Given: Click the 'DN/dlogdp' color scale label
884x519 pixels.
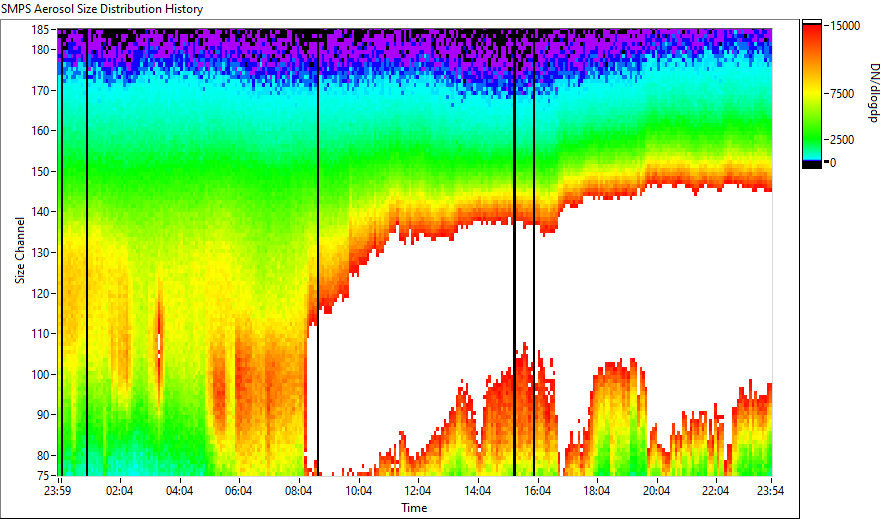Looking at the screenshot, I should (873, 93).
